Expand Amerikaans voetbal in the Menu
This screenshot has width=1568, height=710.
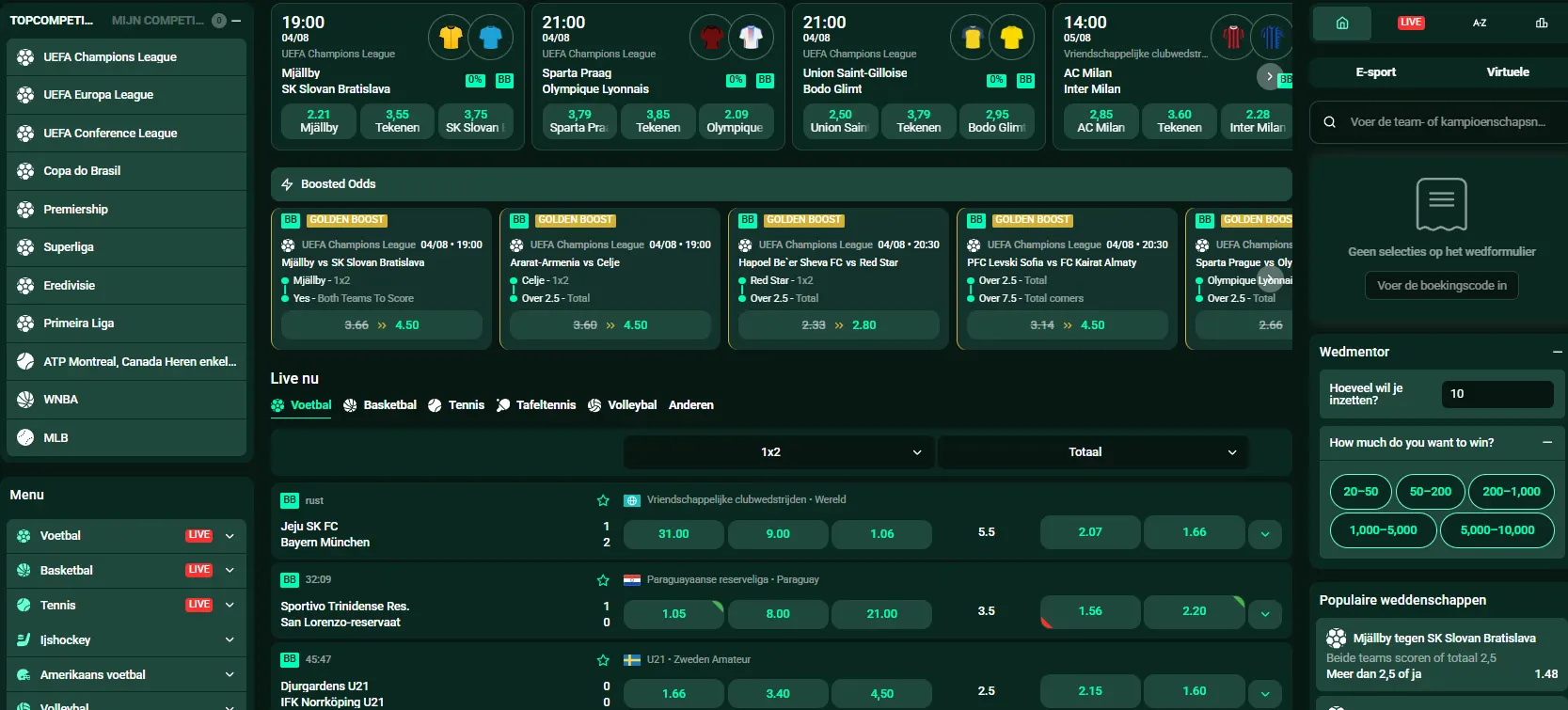point(230,675)
